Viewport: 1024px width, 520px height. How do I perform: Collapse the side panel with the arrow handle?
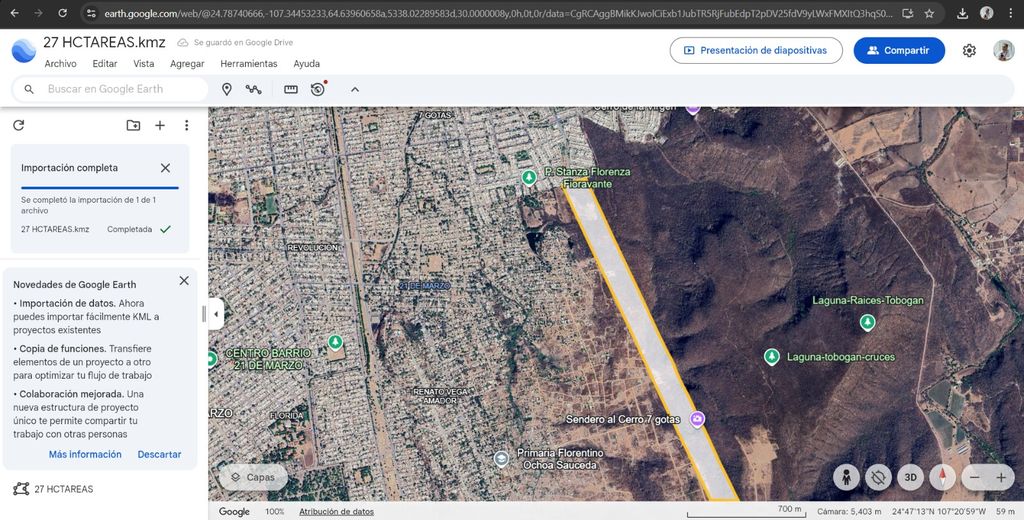pos(216,314)
